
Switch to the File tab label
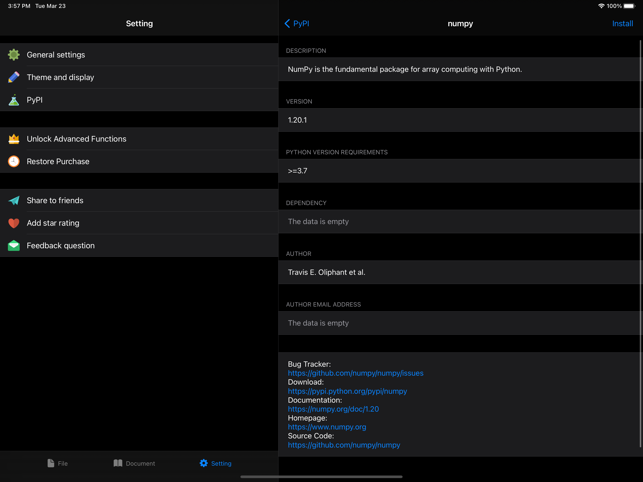63,464
